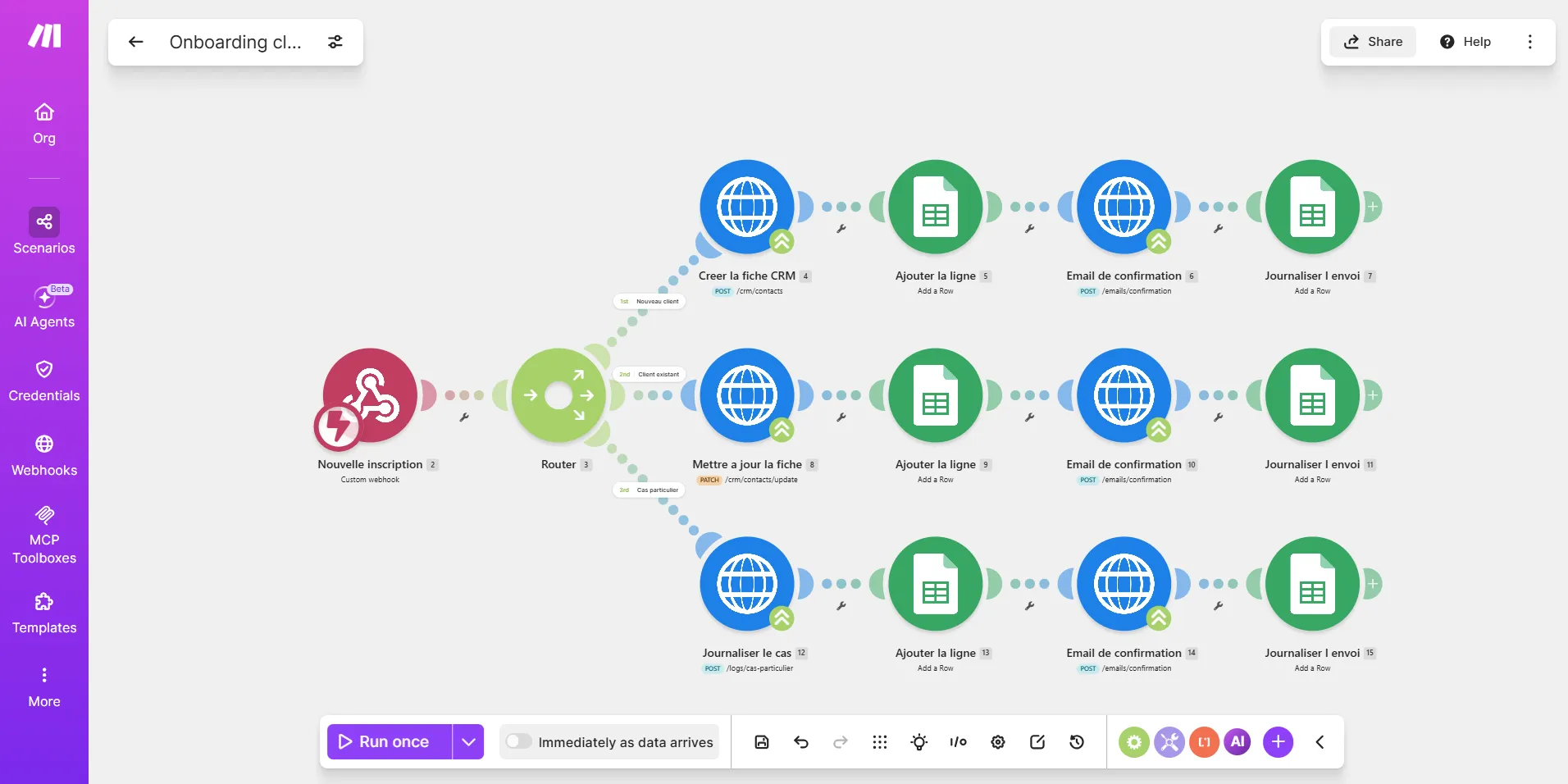Open Ajouter la ligne module 9
Viewport: 1568px width, 784px height.
(x=936, y=395)
